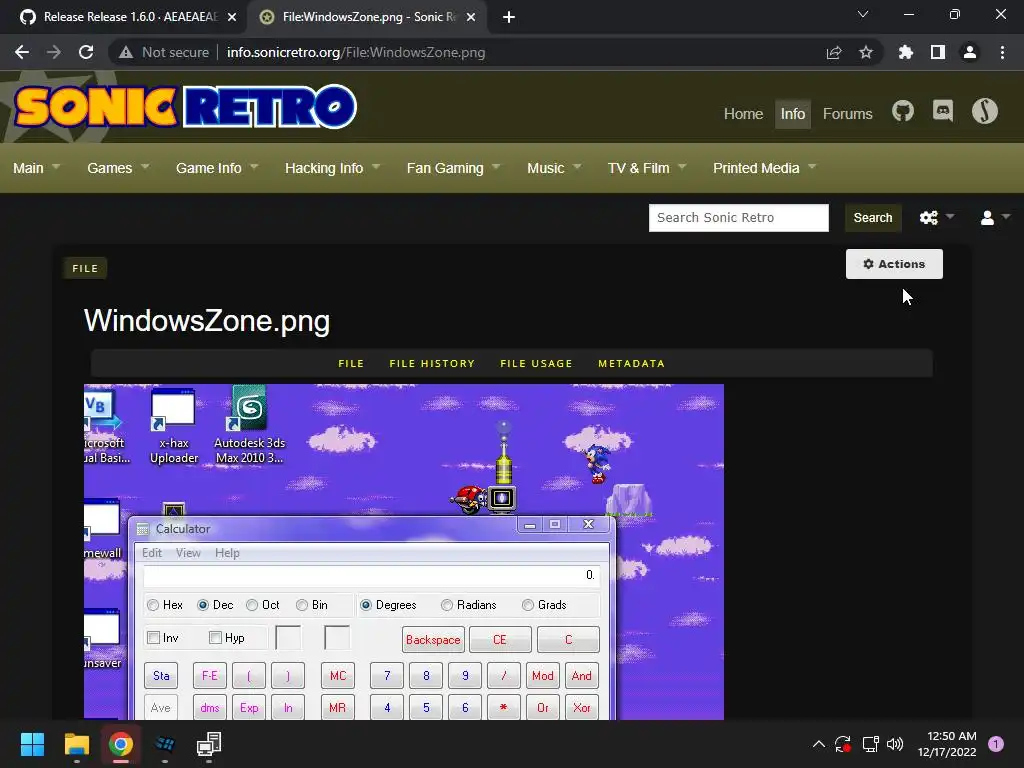This screenshot has width=1024, height=768.
Task: Close the GitHub Release 1.6.0 tab
Action: click(232, 17)
